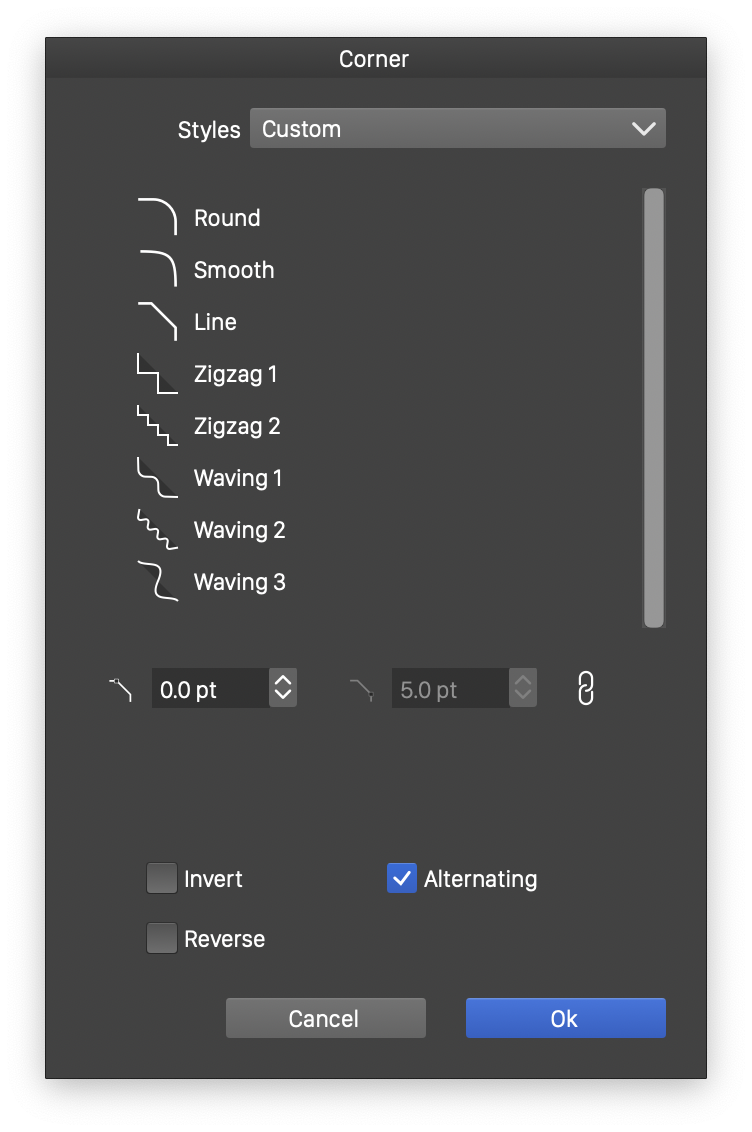Select the Waving 3 list entry label
The width and height of the screenshot is (752, 1132).
tap(240, 582)
